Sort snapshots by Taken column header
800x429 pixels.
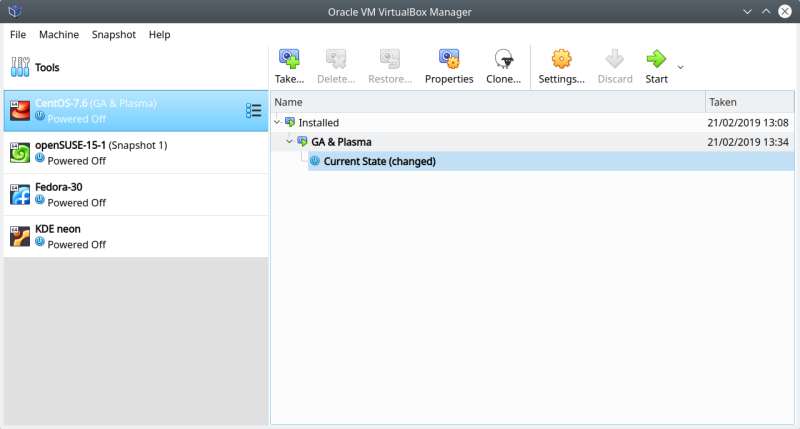point(750,102)
